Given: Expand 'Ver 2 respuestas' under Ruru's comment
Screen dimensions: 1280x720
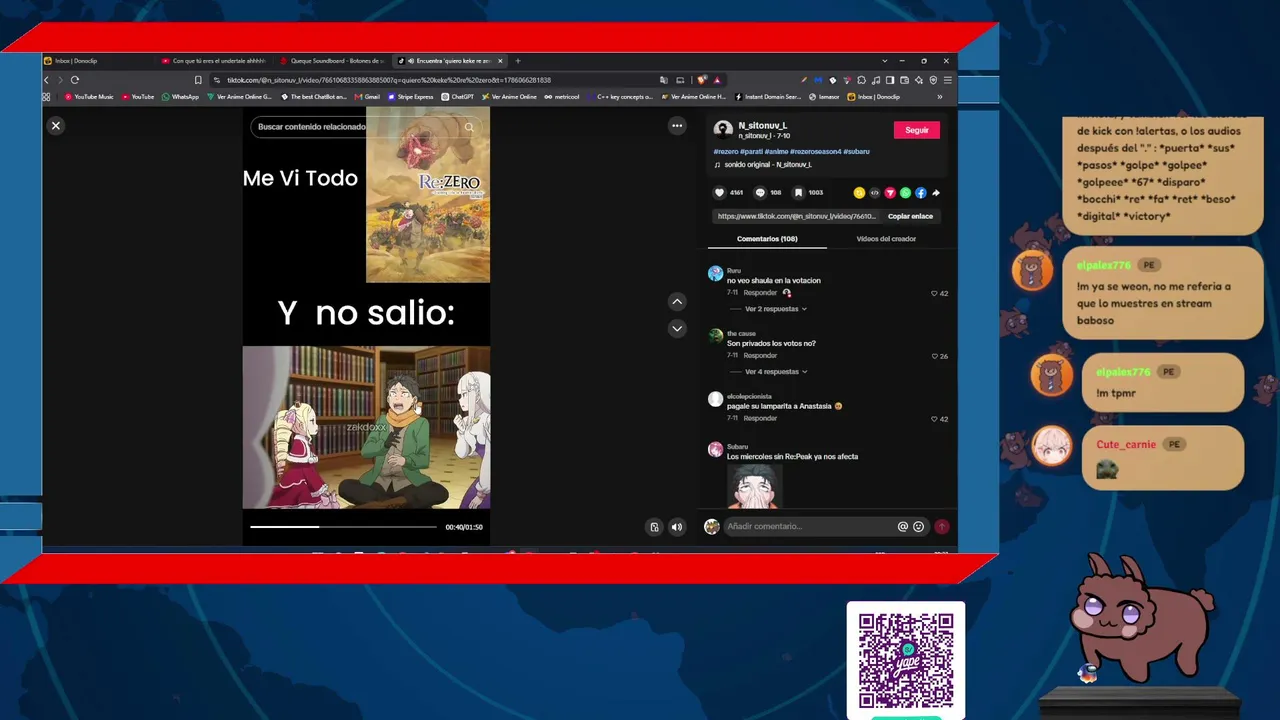Looking at the screenshot, I should click(775, 309).
